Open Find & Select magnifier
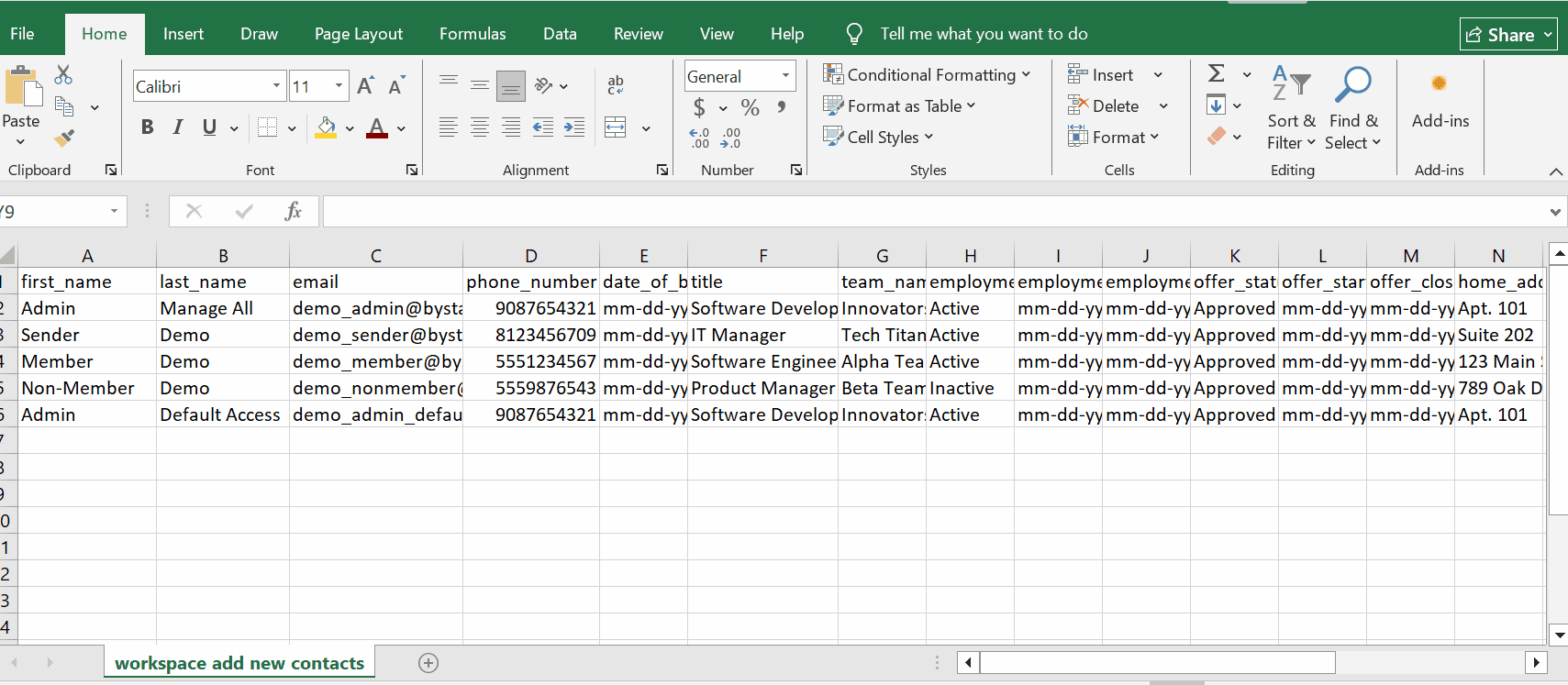Image resolution: width=1568 pixels, height=685 pixels. 1353,108
